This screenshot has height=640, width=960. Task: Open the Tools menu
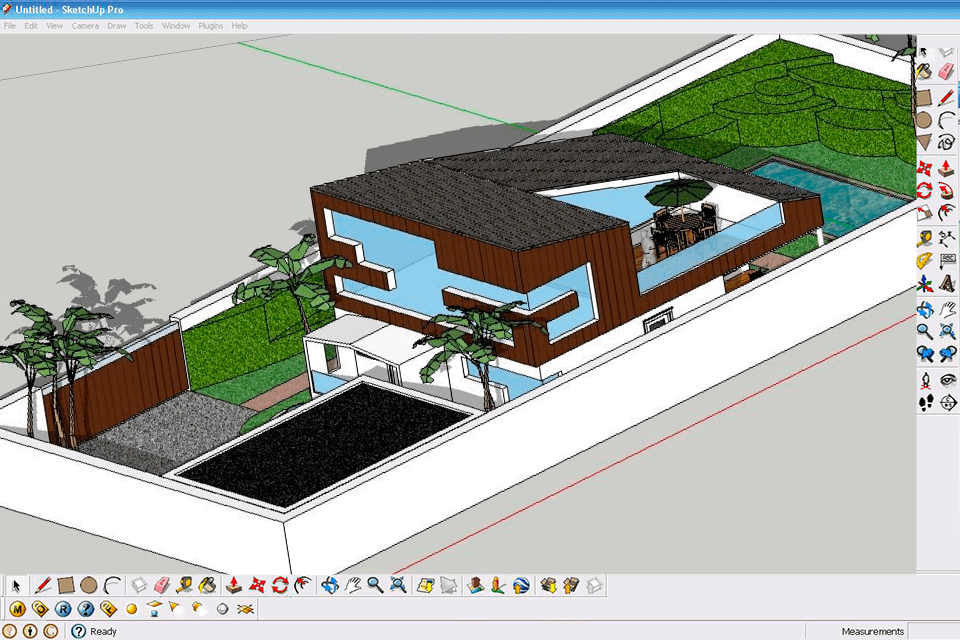tap(144, 26)
